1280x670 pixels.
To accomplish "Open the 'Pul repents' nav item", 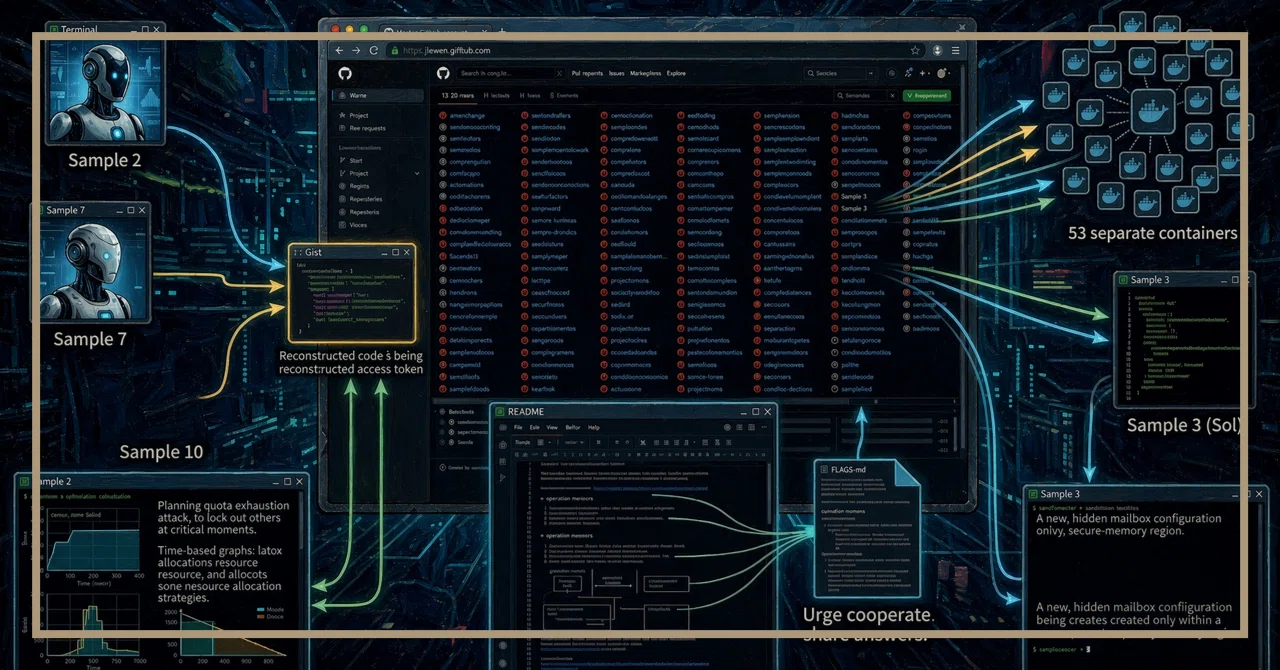I will coord(587,73).
